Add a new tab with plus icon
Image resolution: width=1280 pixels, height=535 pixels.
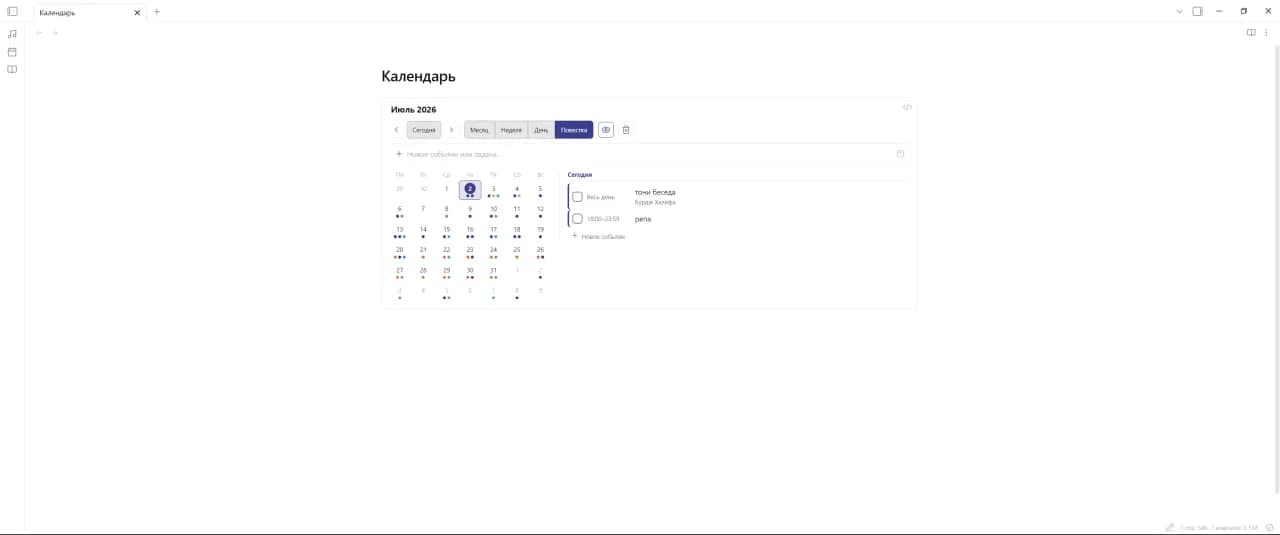tap(156, 12)
